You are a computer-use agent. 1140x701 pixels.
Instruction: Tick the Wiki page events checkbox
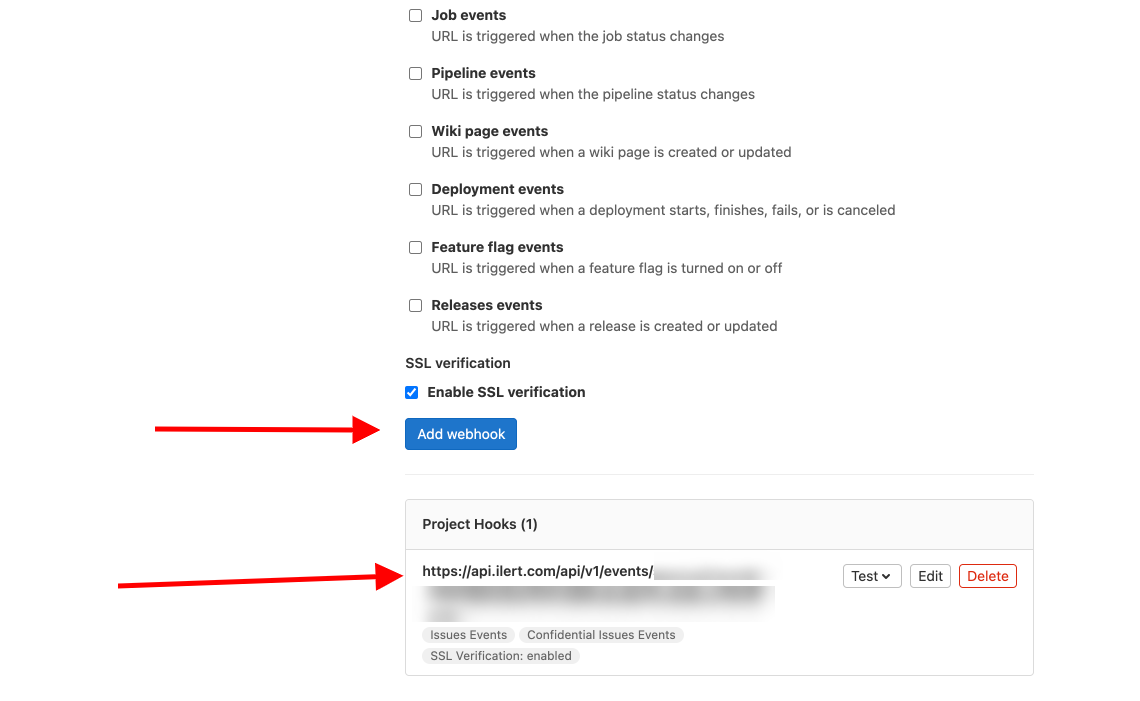tap(415, 132)
